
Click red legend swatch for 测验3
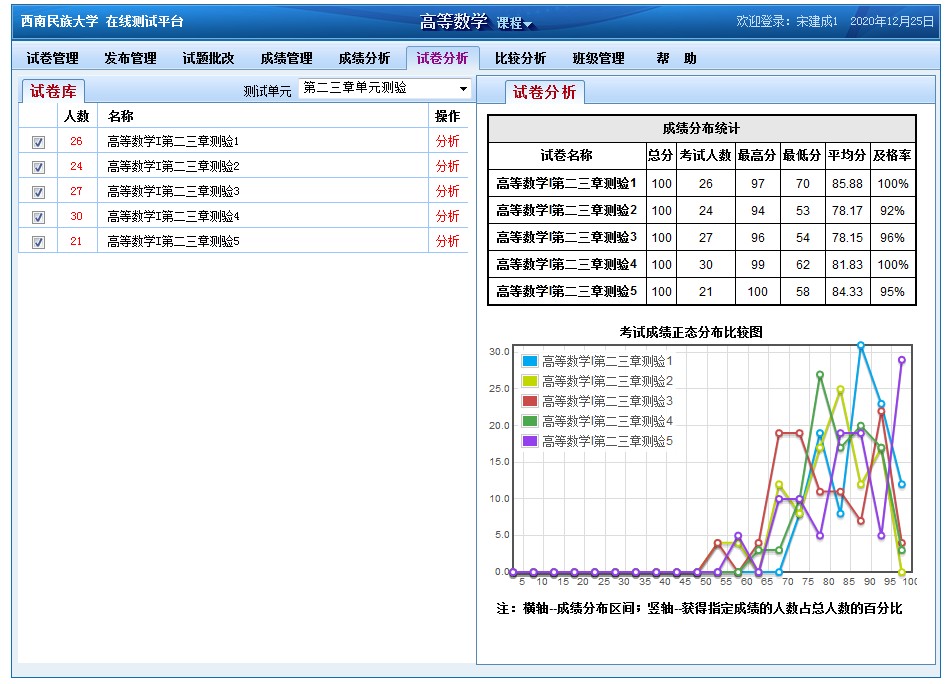530,401
